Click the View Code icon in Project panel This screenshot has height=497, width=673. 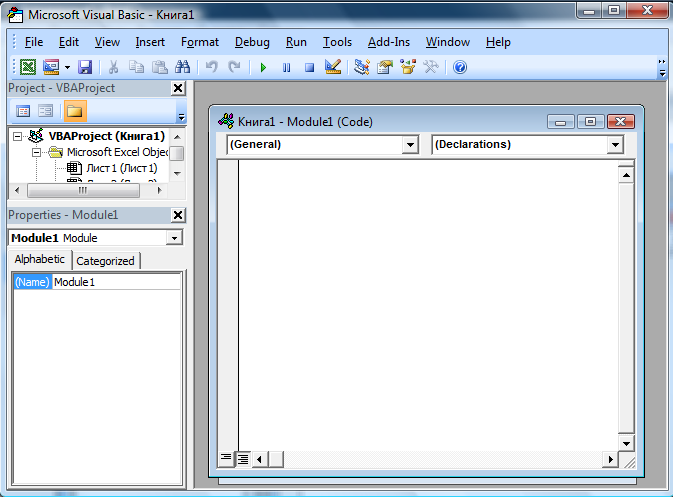tap(23, 112)
